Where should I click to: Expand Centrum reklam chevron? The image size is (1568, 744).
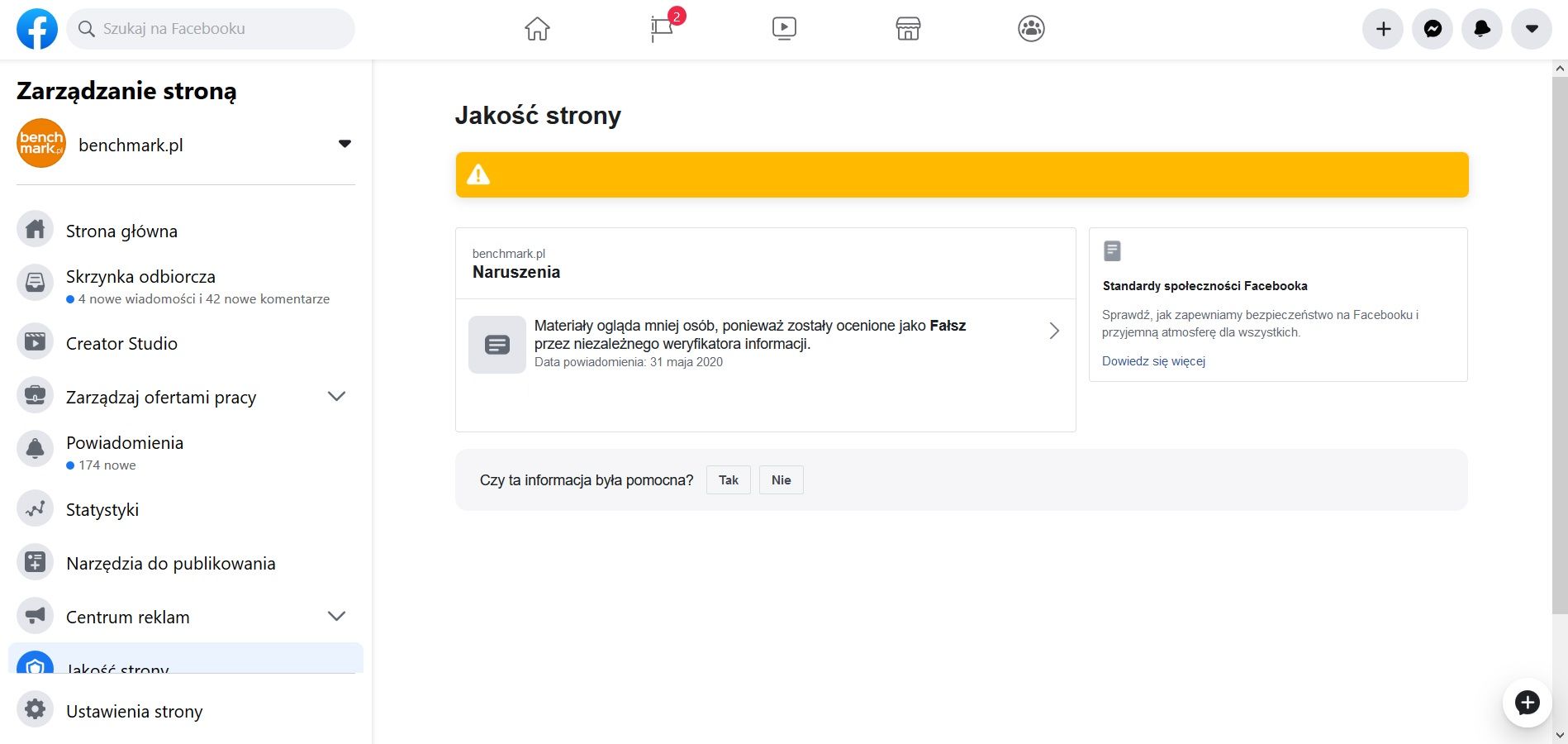[336, 616]
